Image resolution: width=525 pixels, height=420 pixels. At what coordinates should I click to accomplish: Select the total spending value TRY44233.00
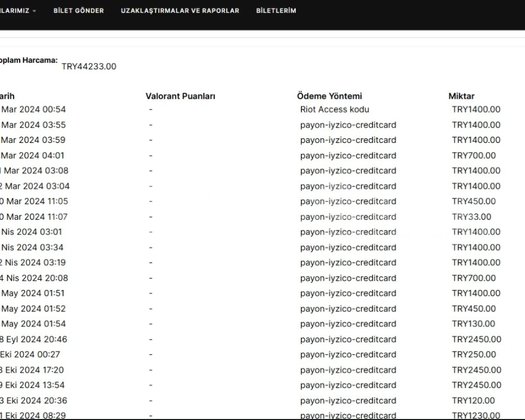click(x=89, y=66)
